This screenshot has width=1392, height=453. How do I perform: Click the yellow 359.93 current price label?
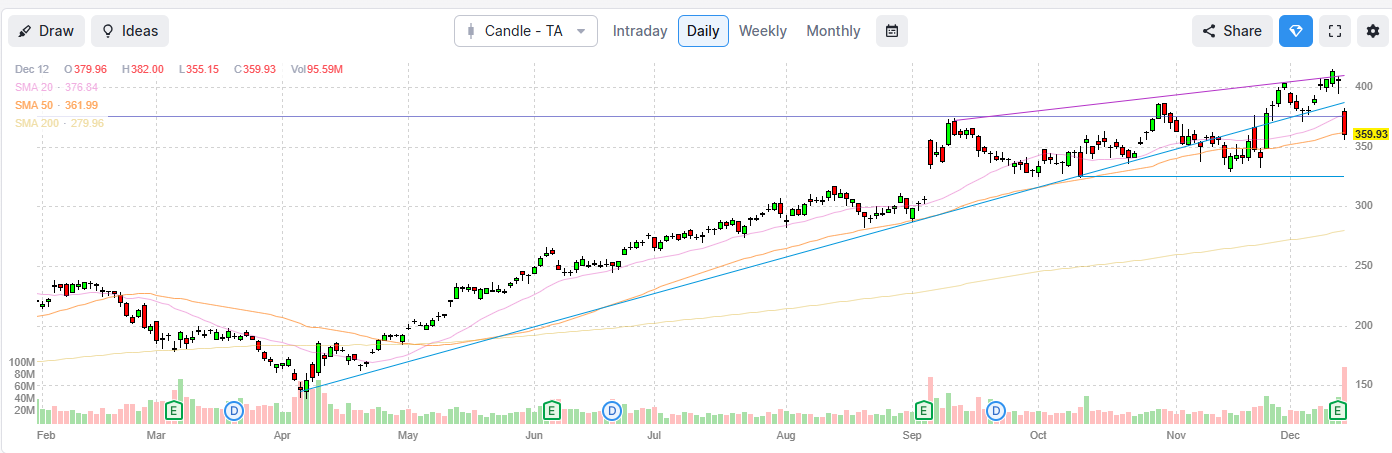[1371, 133]
